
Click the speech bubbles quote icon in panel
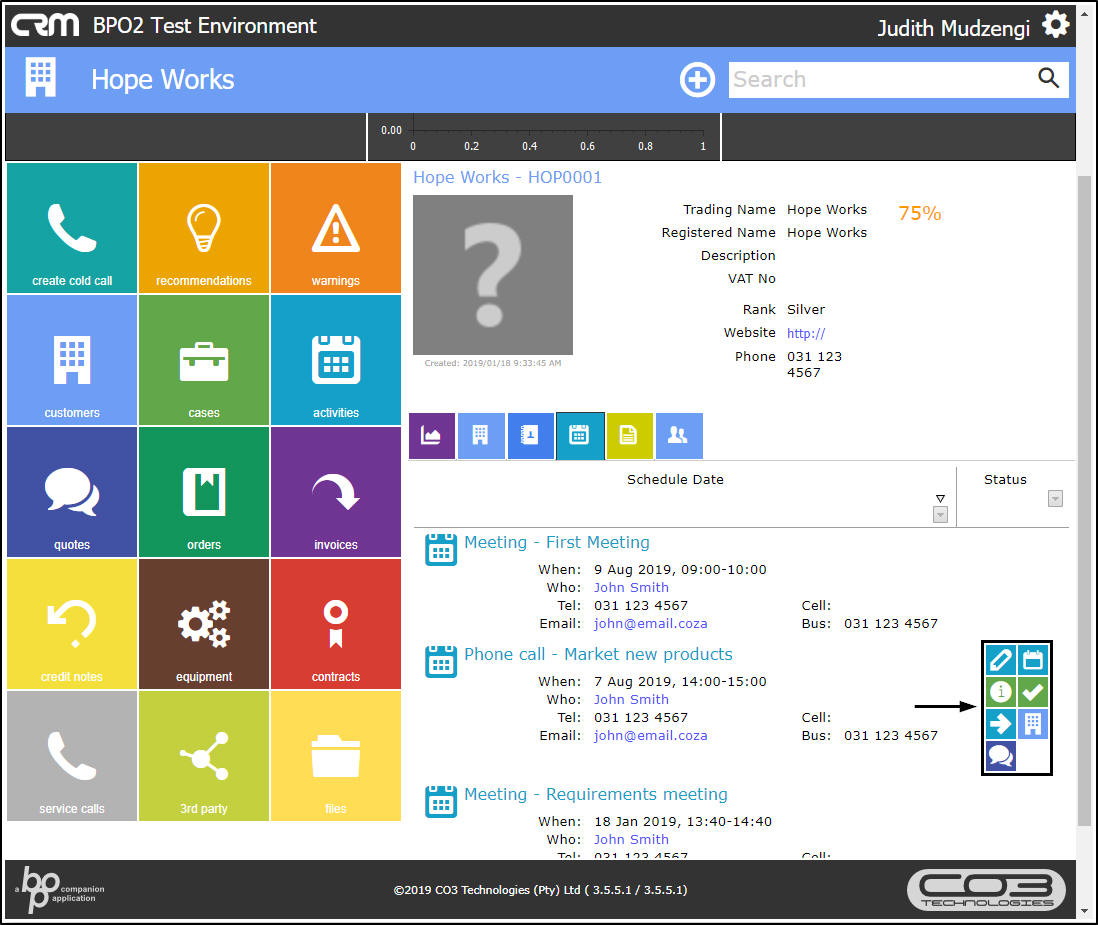pyautogui.click(x=1001, y=756)
